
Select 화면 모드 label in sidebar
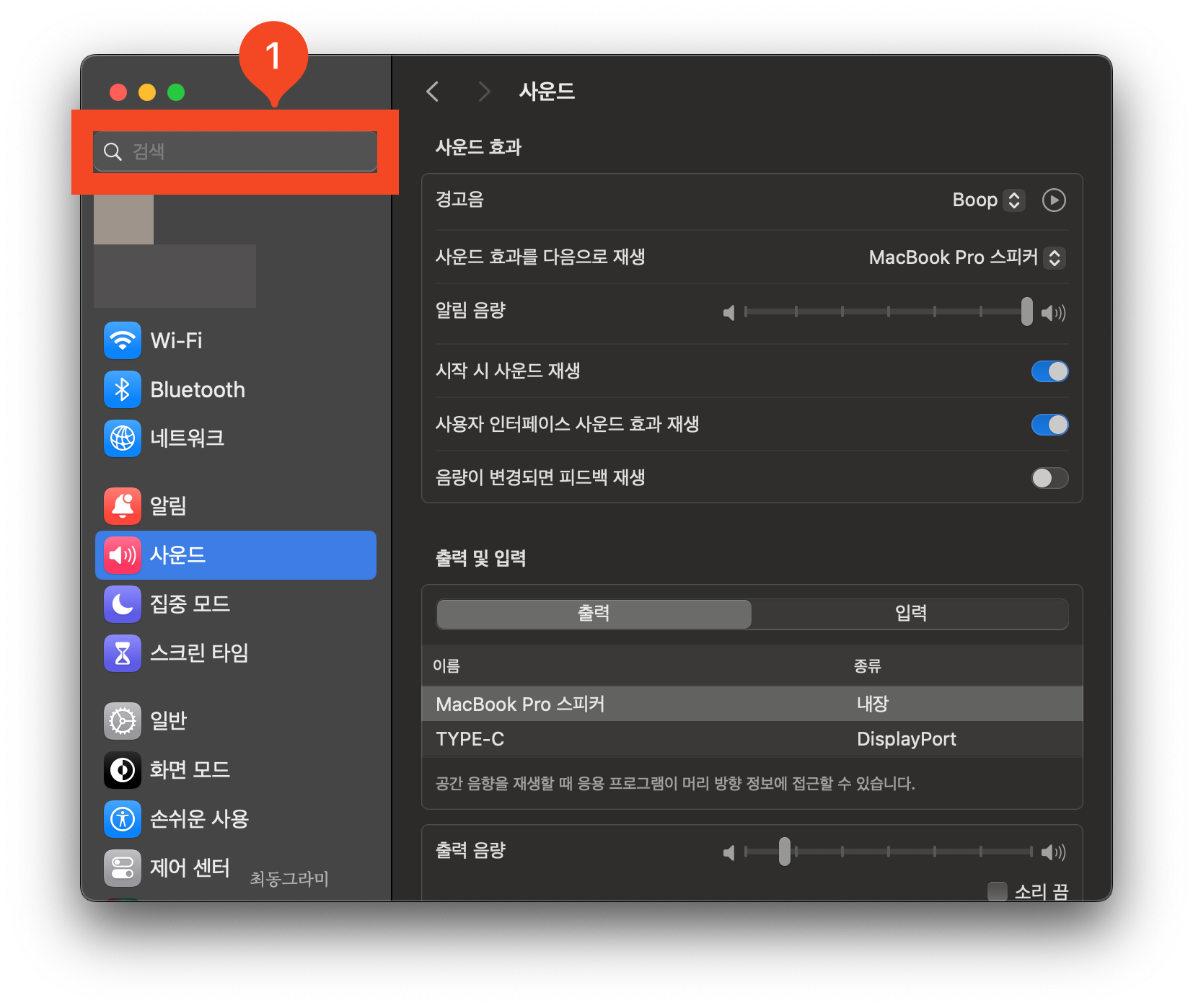tap(190, 770)
